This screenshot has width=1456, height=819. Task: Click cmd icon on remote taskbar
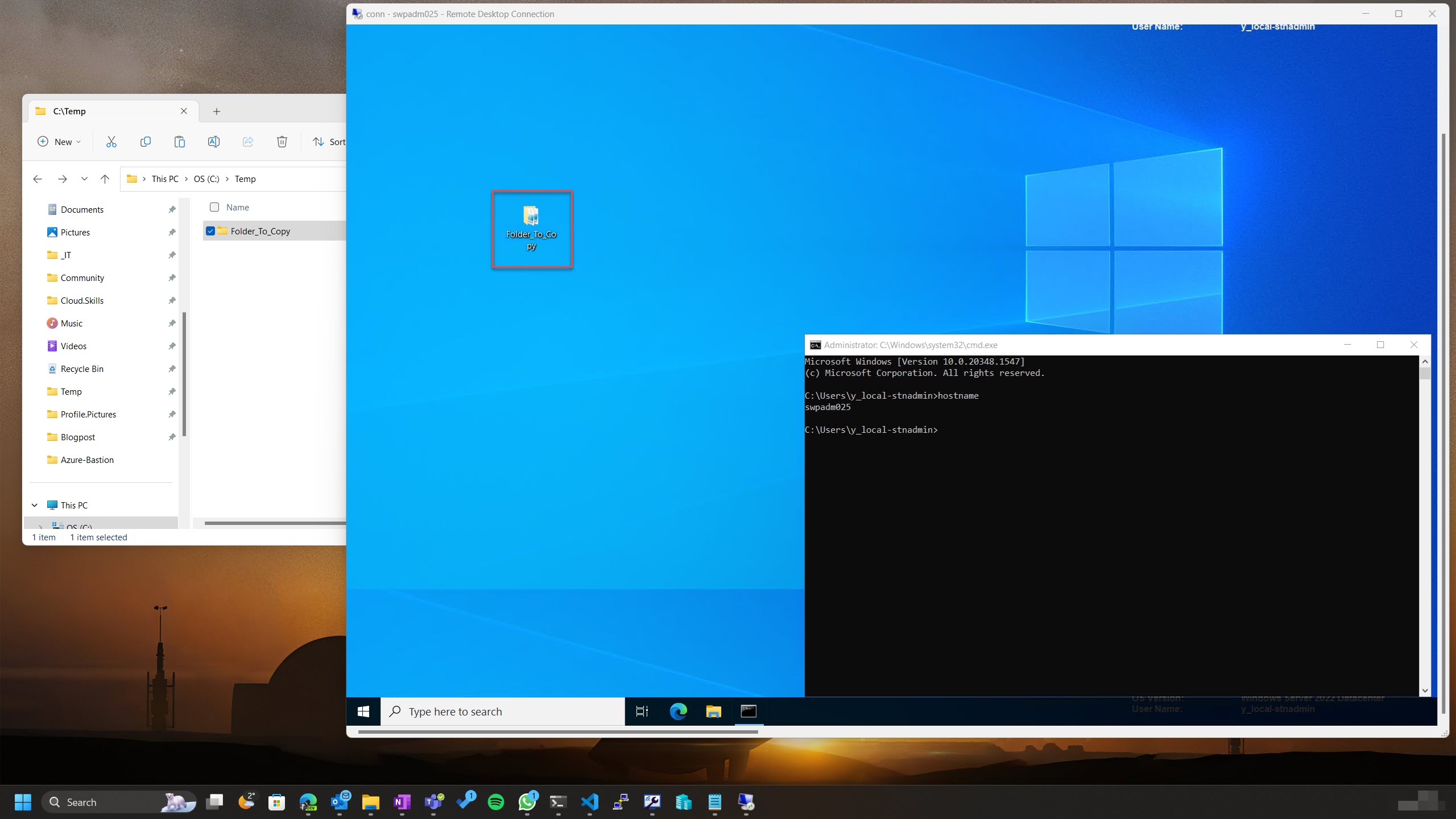tap(748, 712)
